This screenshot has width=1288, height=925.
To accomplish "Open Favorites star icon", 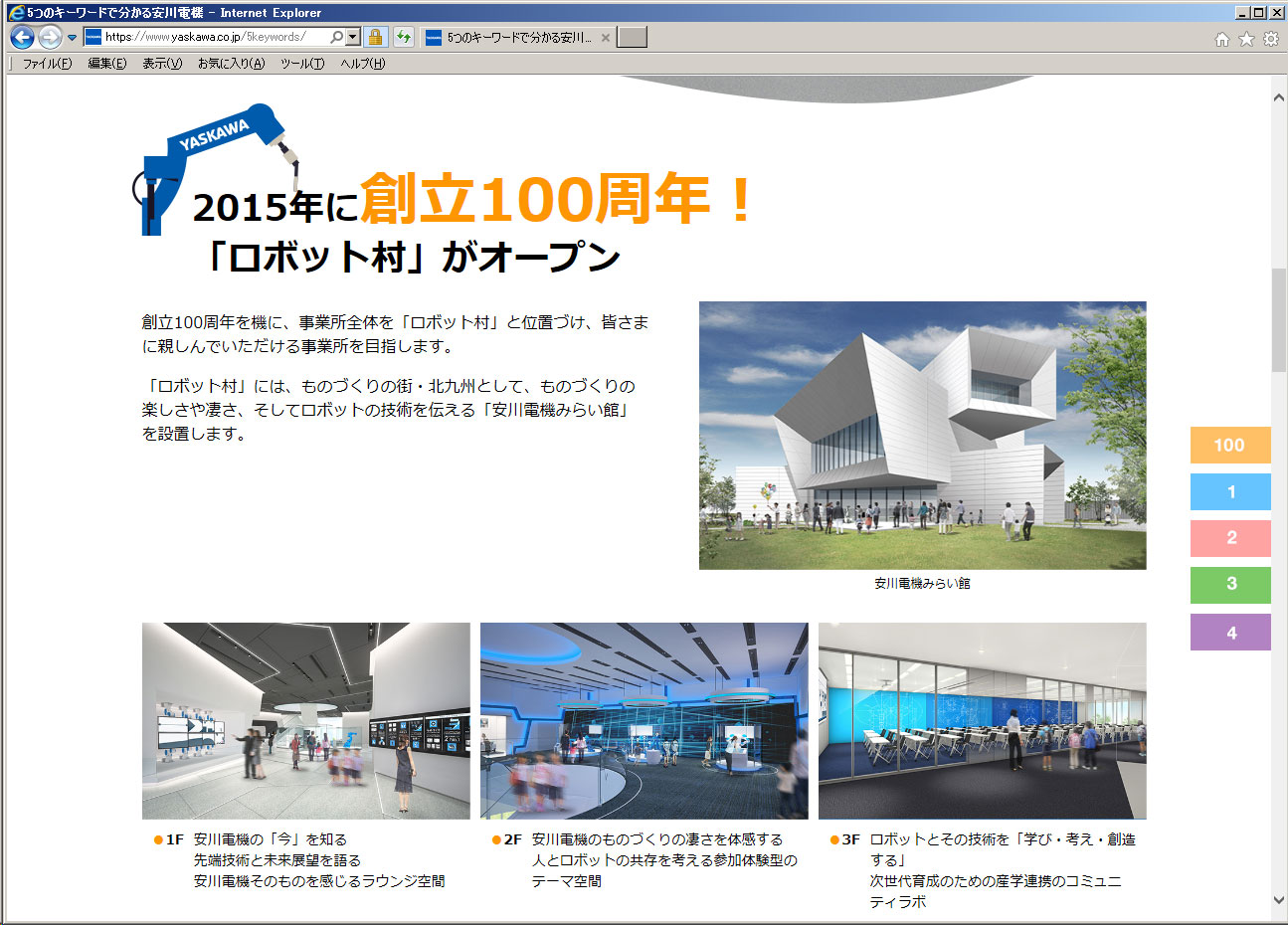I will (1246, 39).
